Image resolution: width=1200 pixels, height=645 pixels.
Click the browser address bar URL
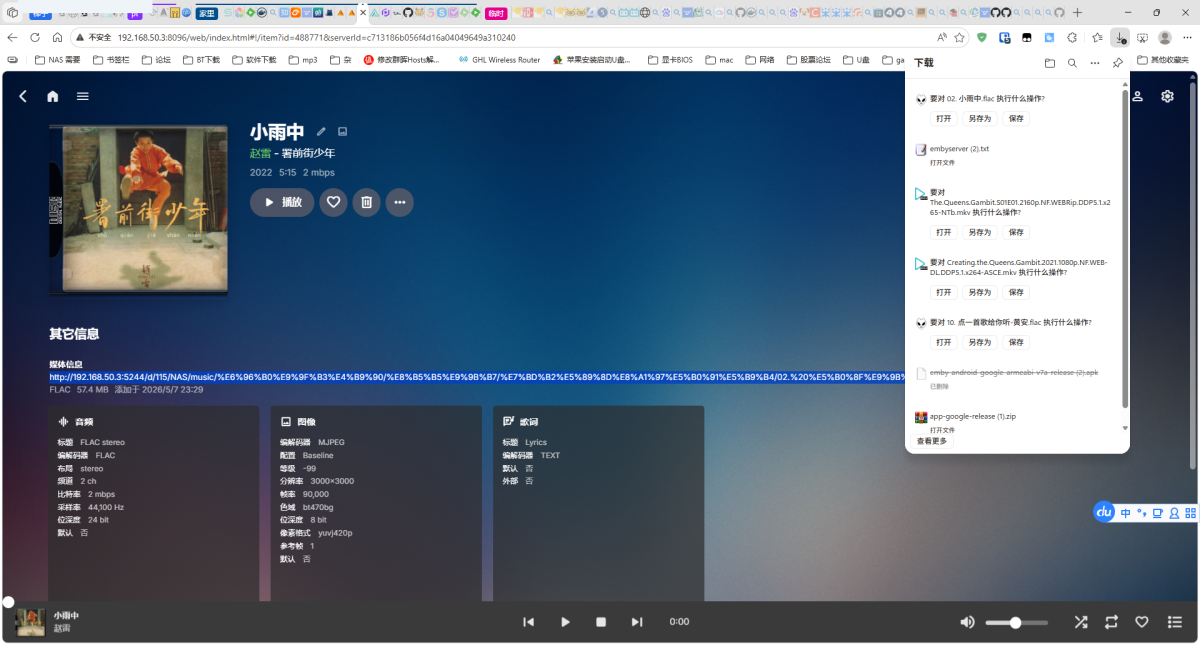317,37
